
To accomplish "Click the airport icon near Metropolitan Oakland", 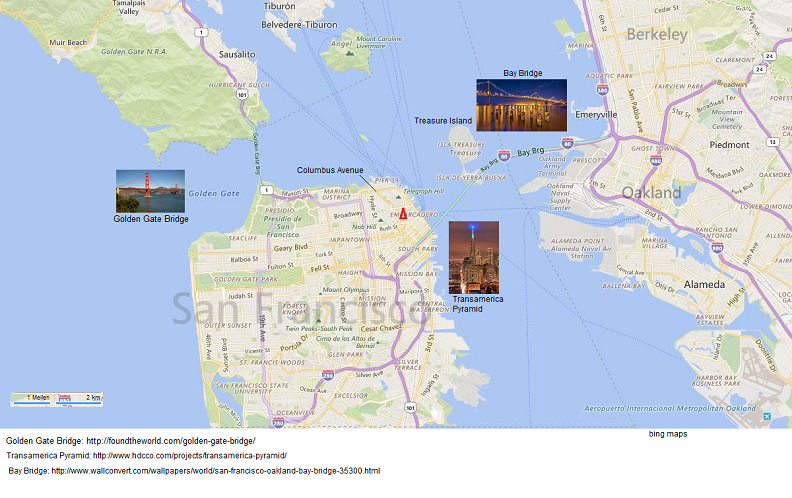I will click(x=767, y=417).
